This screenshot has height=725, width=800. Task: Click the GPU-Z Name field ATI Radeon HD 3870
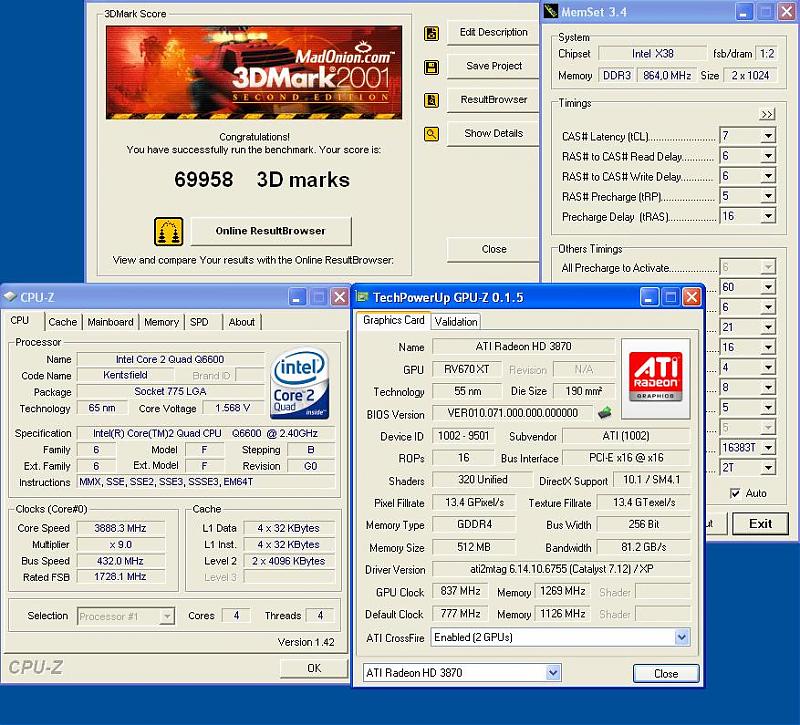point(523,346)
